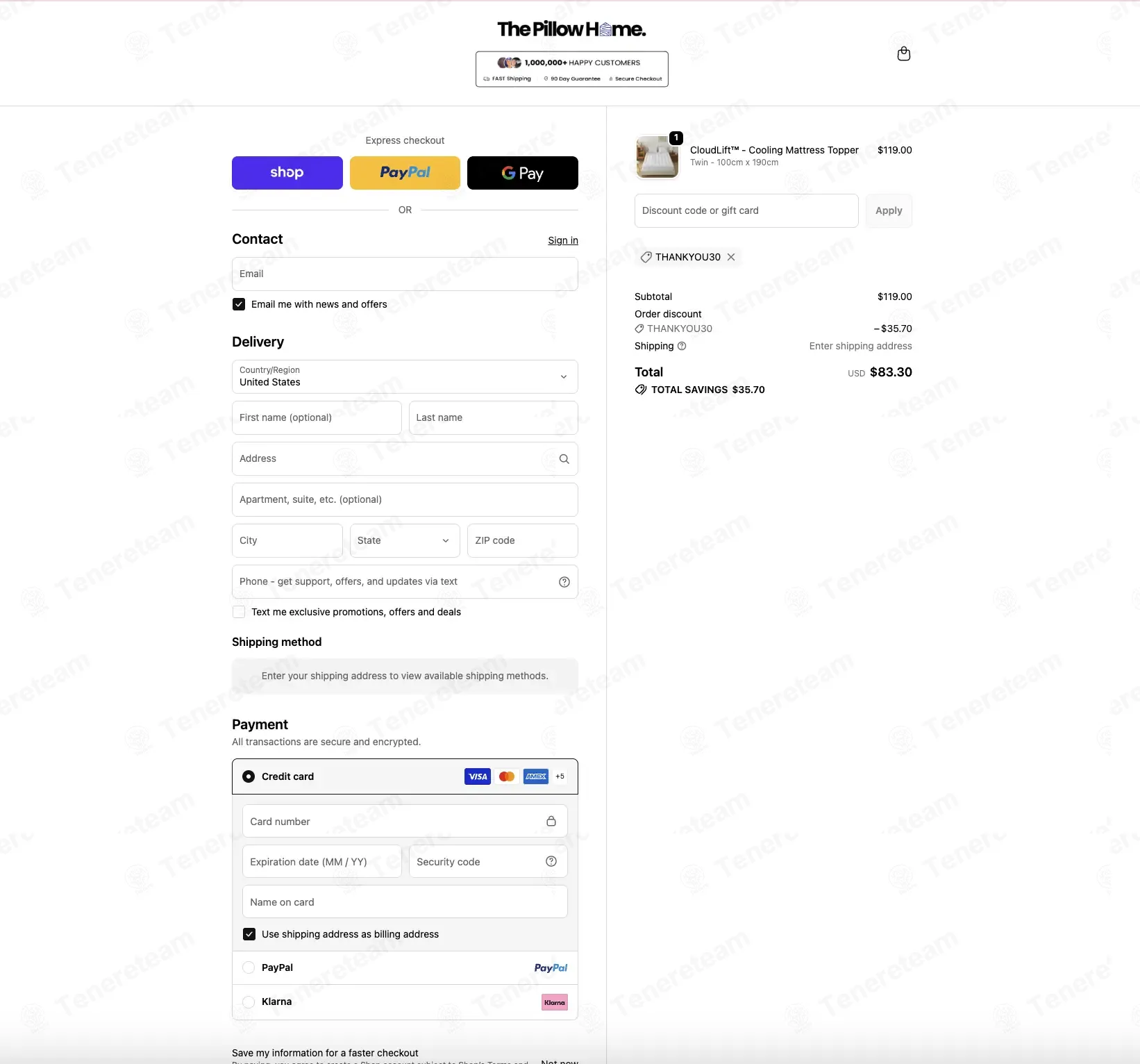Remove the THANKYOU30 discount code
The height and width of the screenshot is (1064, 1140).
tap(731, 257)
